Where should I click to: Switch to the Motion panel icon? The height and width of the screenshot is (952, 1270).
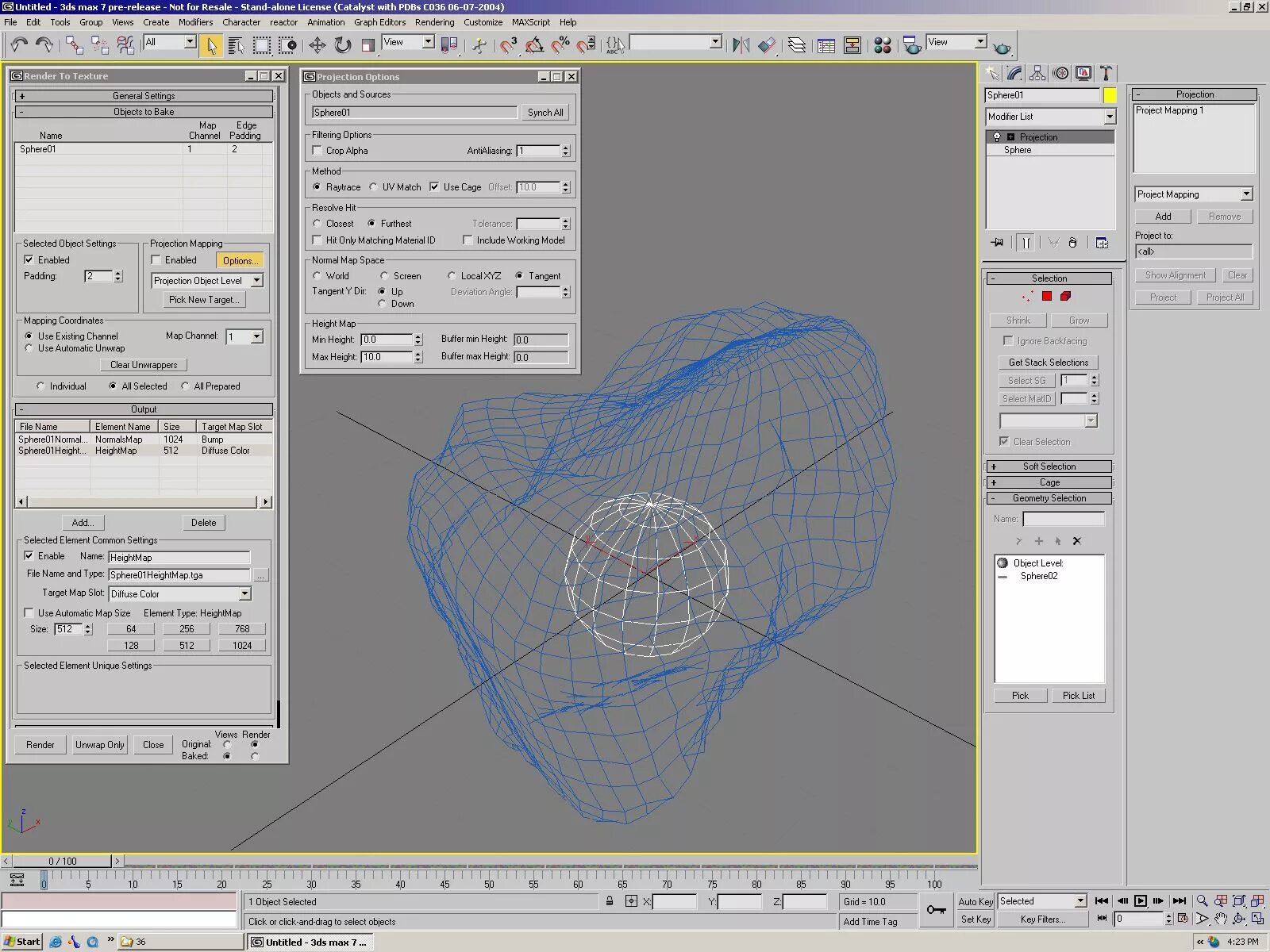point(1060,72)
